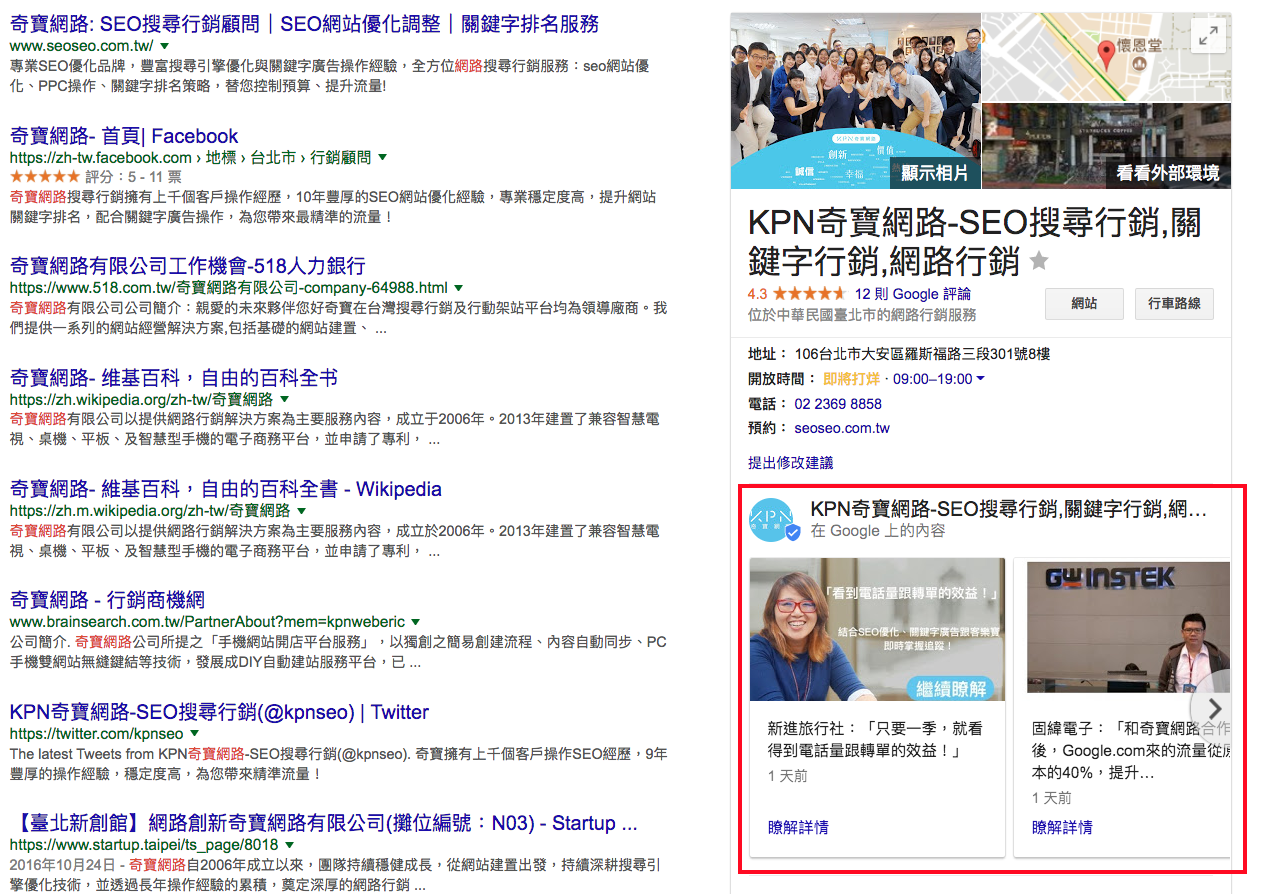Click 顯示相片 on the team photo

tap(934, 172)
